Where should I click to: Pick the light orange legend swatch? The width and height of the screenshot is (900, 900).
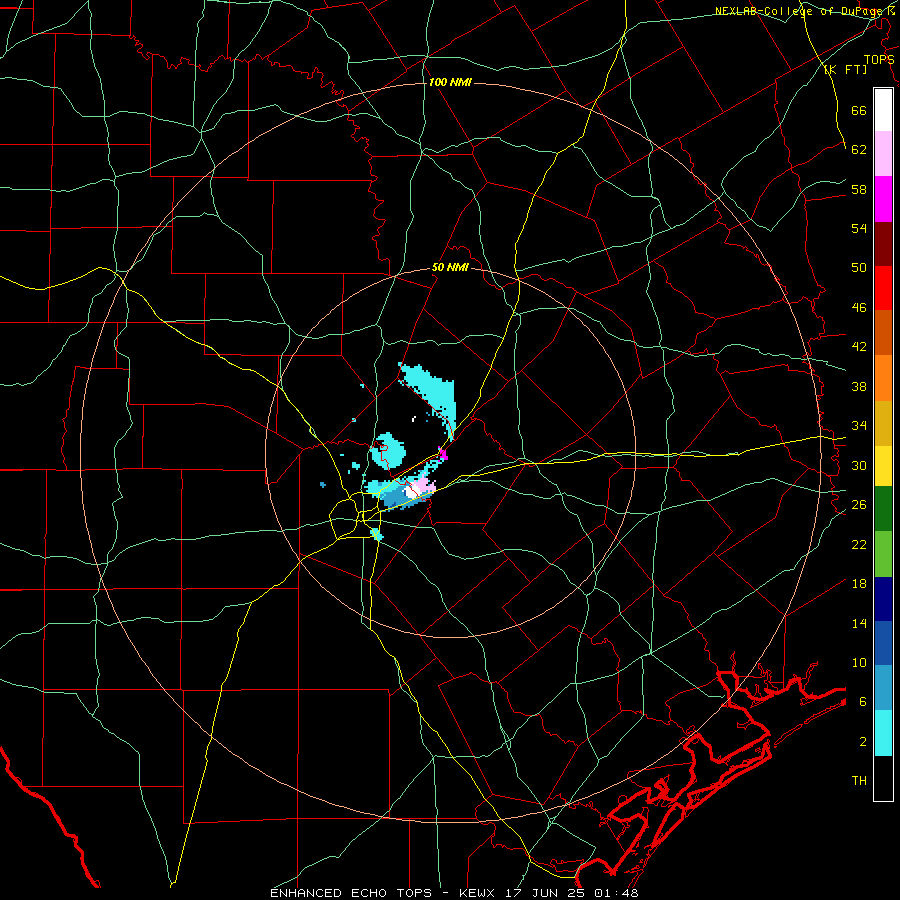[883, 378]
